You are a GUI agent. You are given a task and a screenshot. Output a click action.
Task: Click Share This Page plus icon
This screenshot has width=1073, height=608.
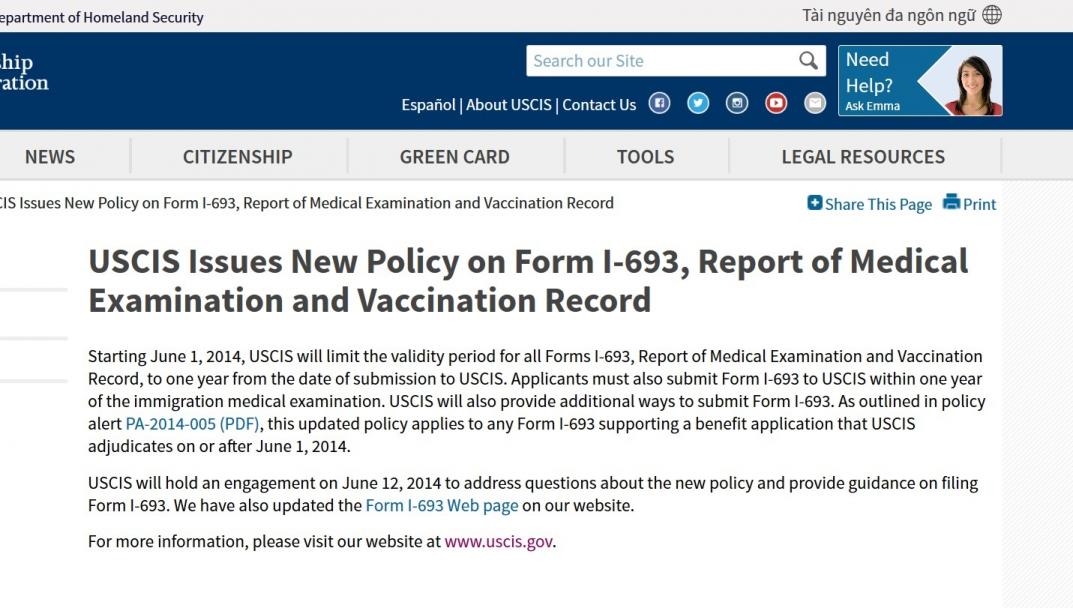coord(815,203)
